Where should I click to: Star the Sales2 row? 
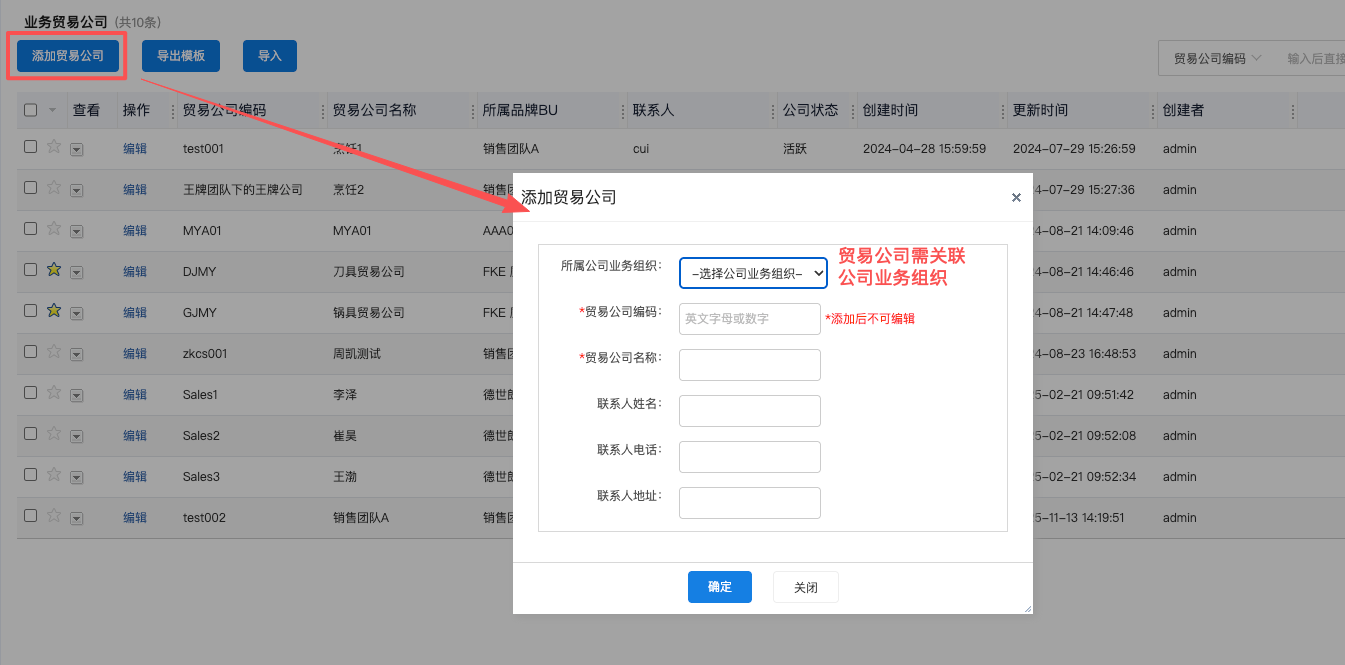(54, 434)
